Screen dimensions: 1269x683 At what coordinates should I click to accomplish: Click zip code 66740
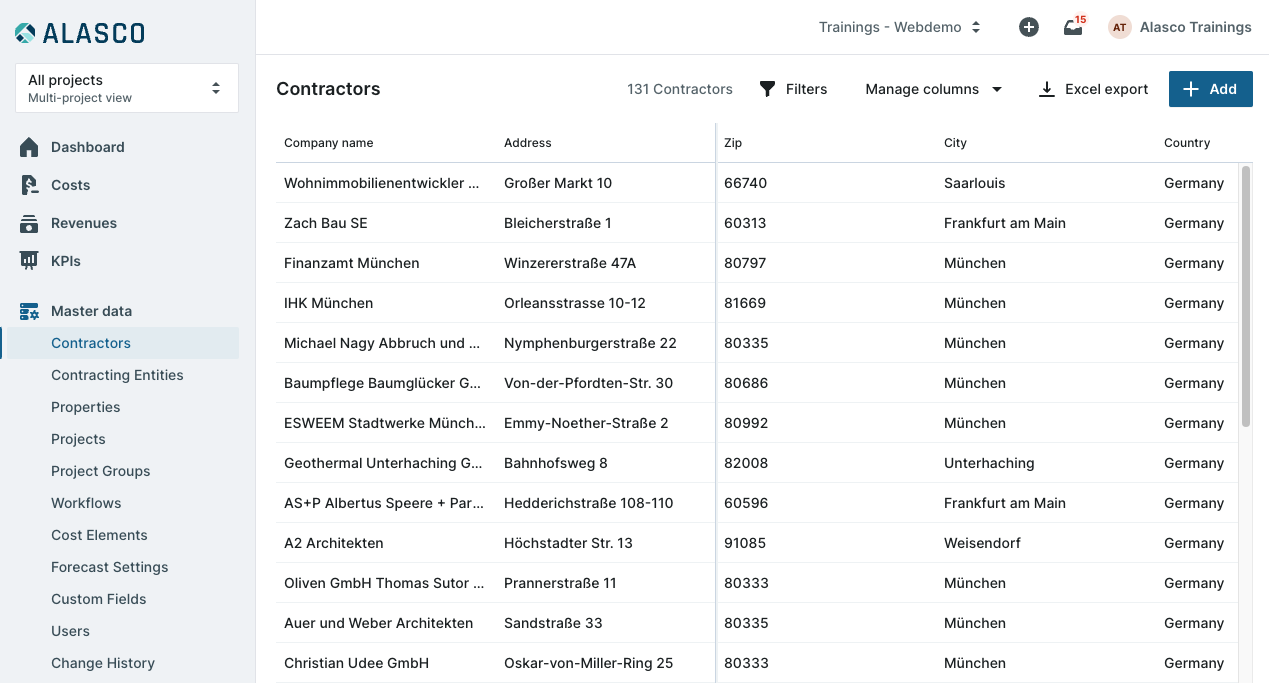(745, 183)
